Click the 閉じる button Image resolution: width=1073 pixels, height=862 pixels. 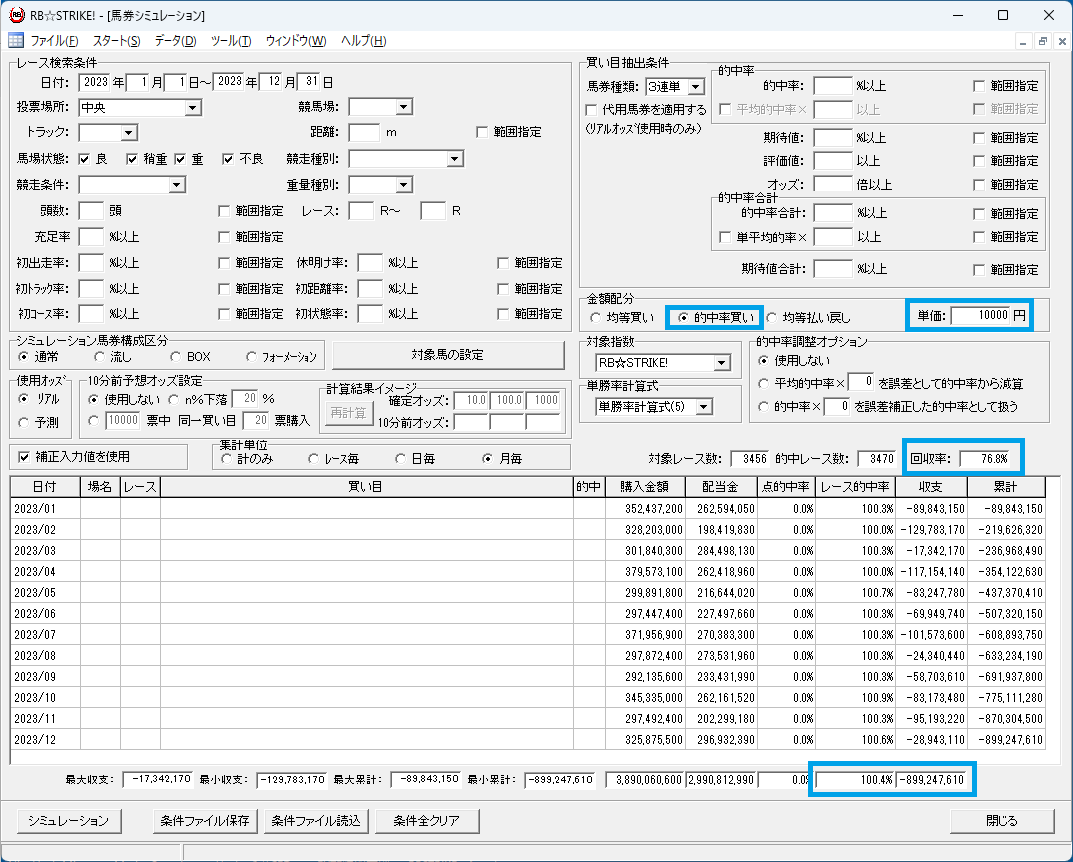(1002, 820)
